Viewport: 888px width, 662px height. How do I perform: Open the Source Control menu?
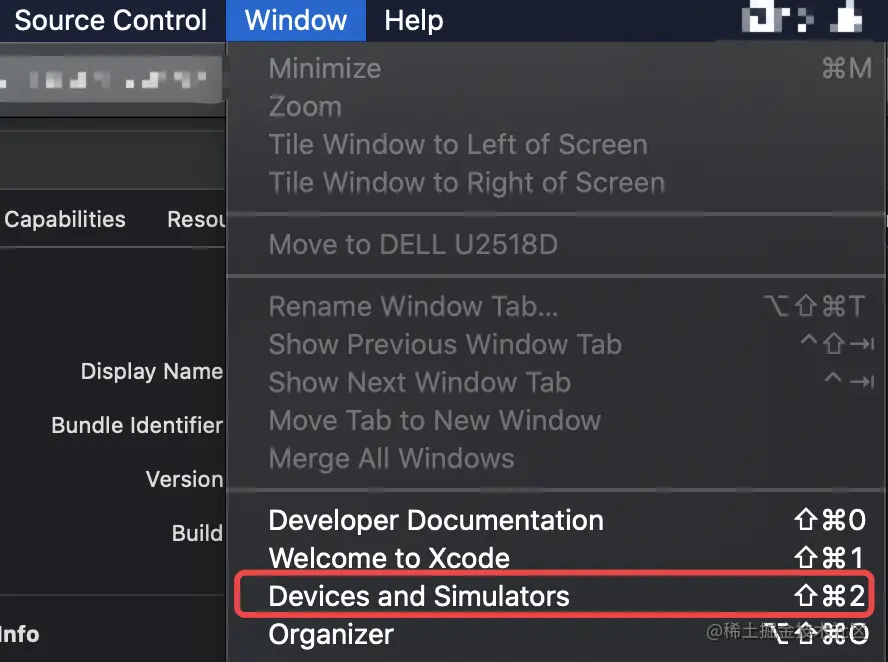[x=110, y=20]
